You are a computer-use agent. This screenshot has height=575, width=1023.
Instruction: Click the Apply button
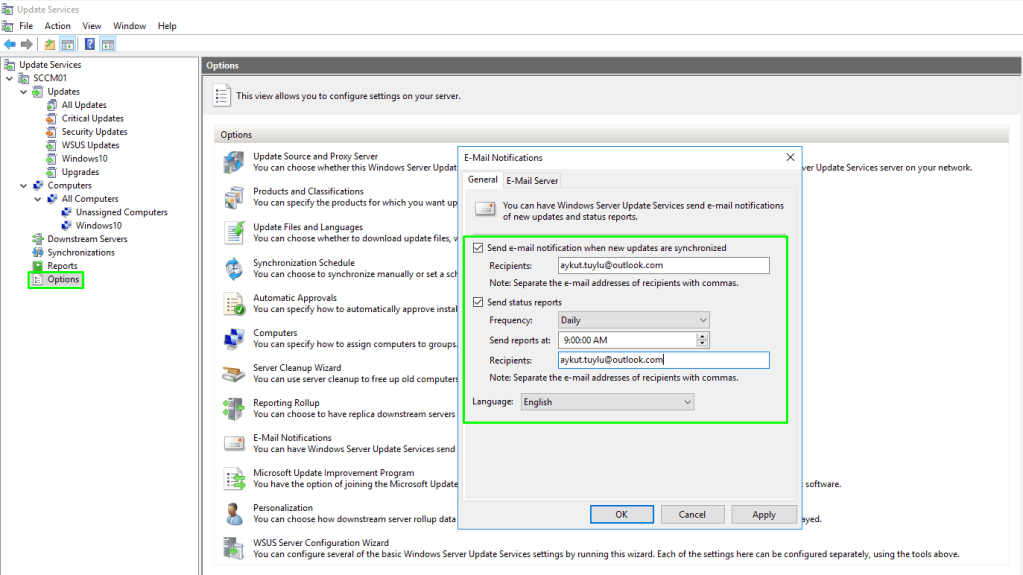[763, 514]
